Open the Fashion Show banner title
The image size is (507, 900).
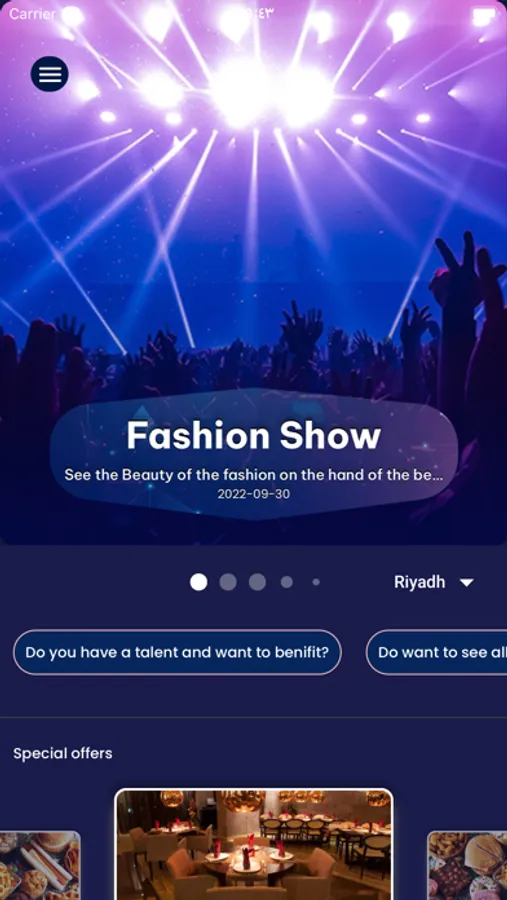(x=253, y=436)
